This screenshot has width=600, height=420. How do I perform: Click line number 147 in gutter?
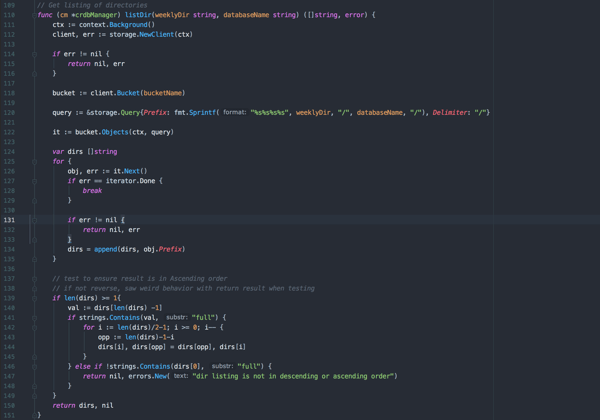coord(9,376)
